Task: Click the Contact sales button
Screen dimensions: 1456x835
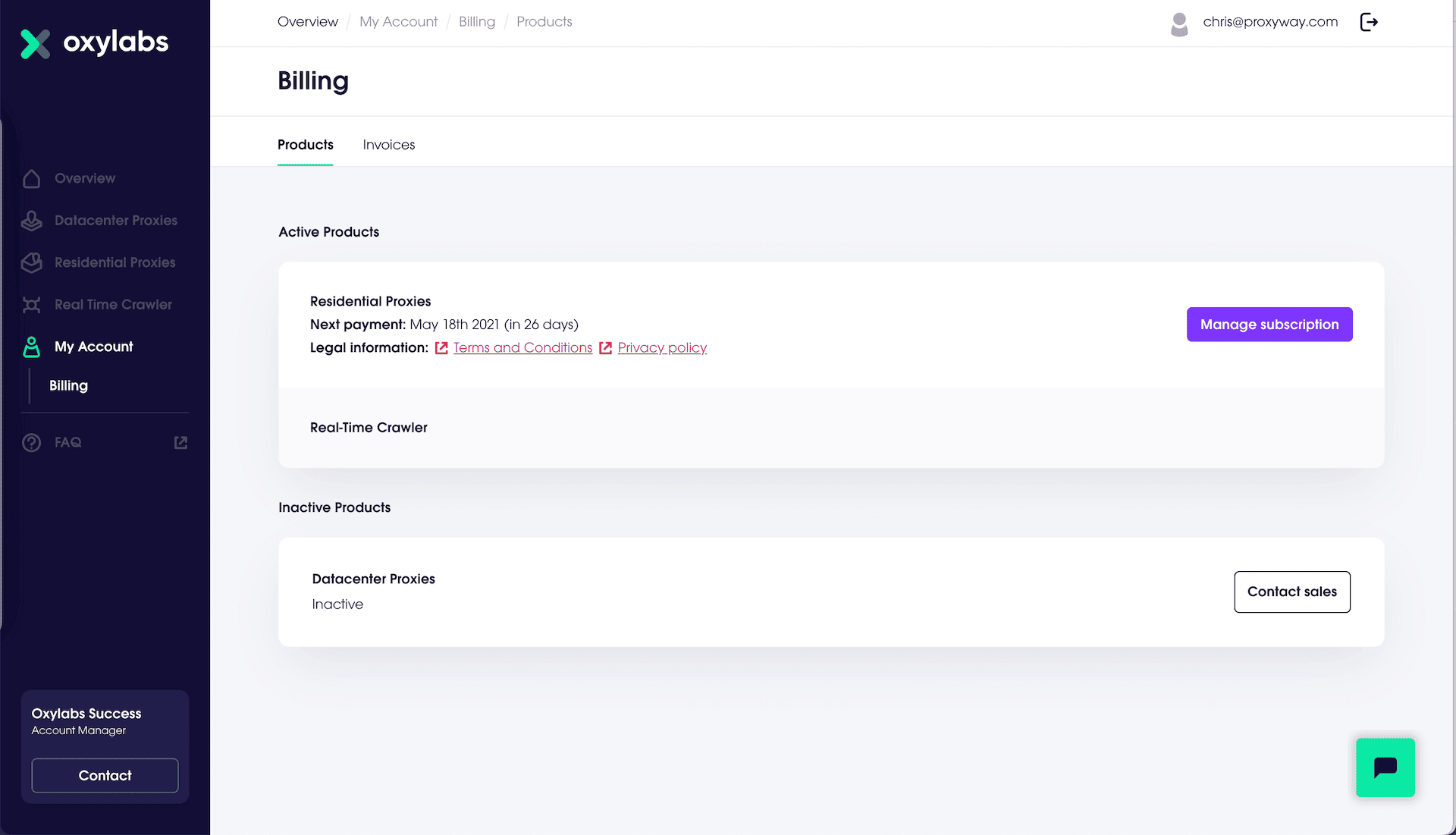Action: tap(1291, 592)
